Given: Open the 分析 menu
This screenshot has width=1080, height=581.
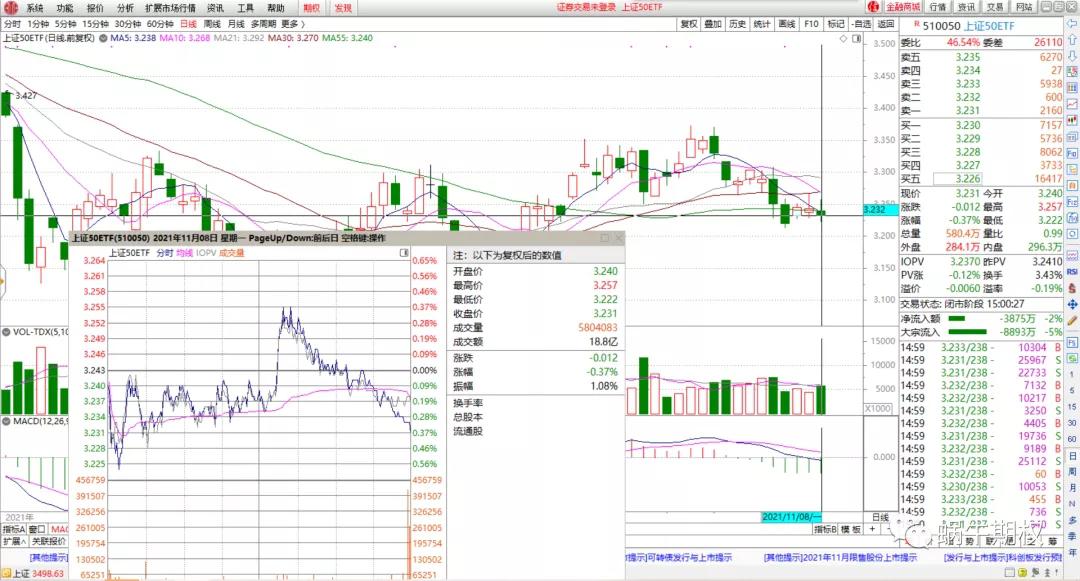Looking at the screenshot, I should tap(125, 8).
